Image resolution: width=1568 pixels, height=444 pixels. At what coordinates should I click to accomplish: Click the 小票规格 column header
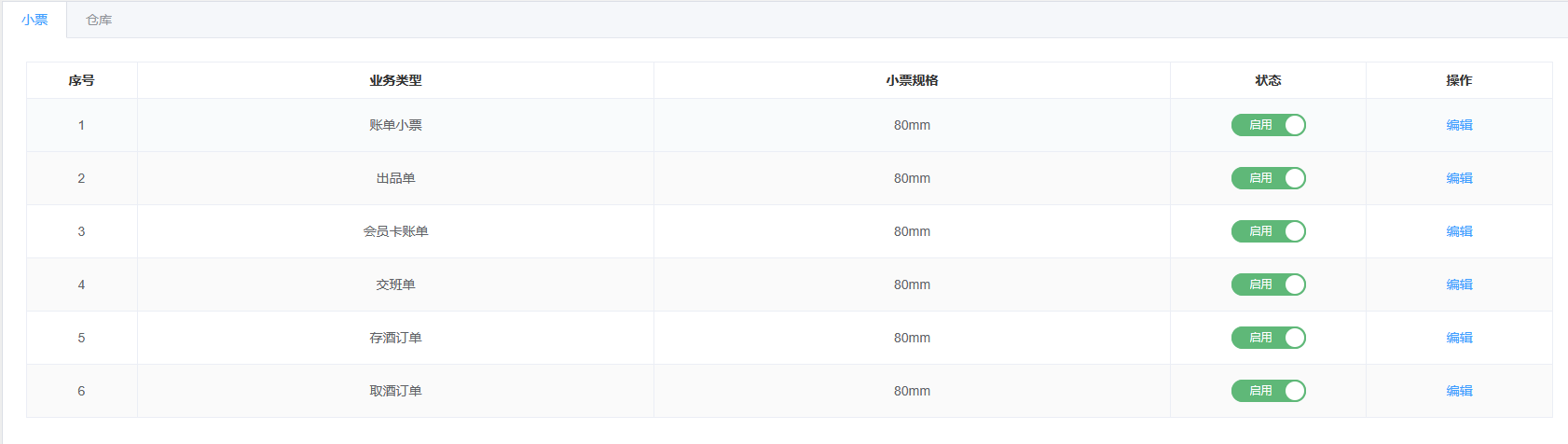[x=912, y=80]
